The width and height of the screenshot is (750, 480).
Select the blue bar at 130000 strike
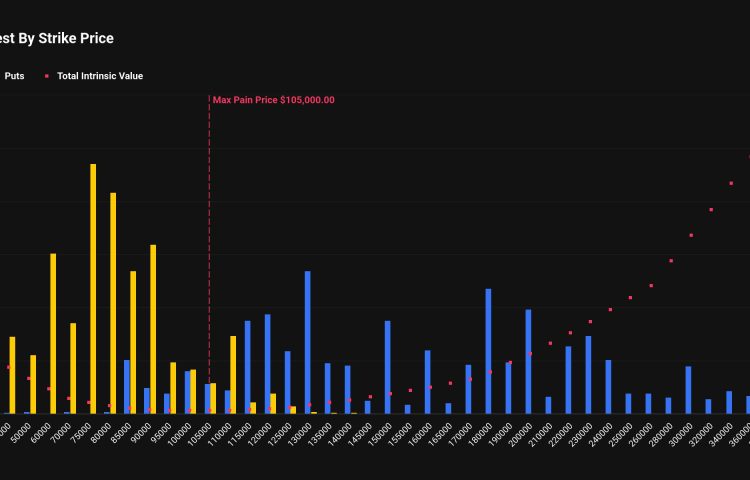[307, 342]
